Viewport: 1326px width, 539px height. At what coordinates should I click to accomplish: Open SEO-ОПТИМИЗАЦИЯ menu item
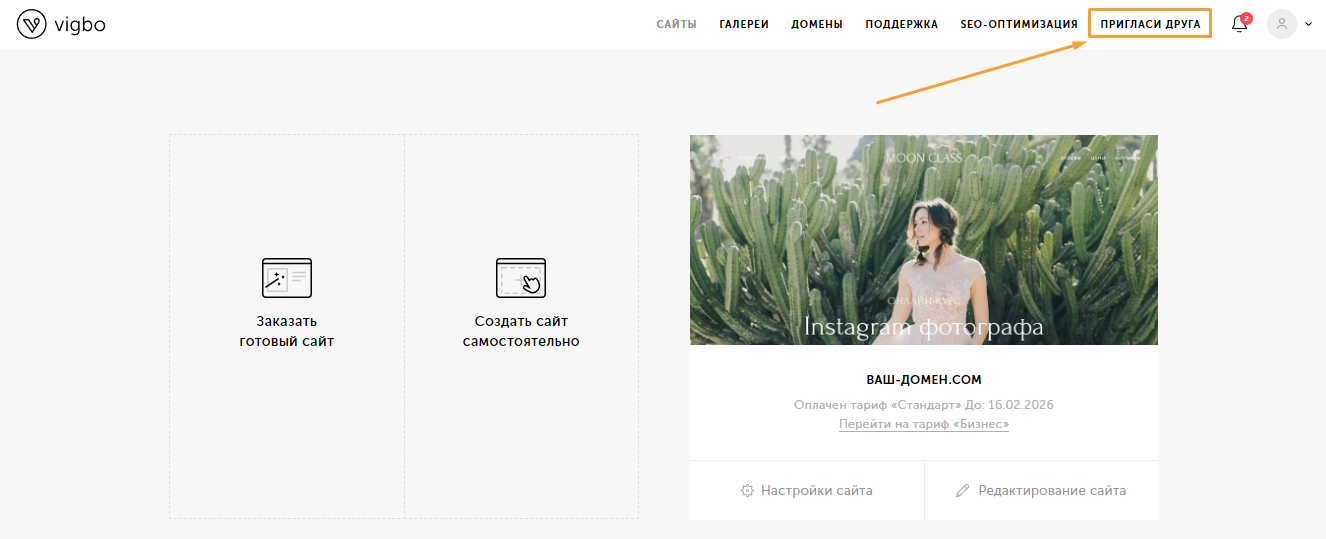1019,24
